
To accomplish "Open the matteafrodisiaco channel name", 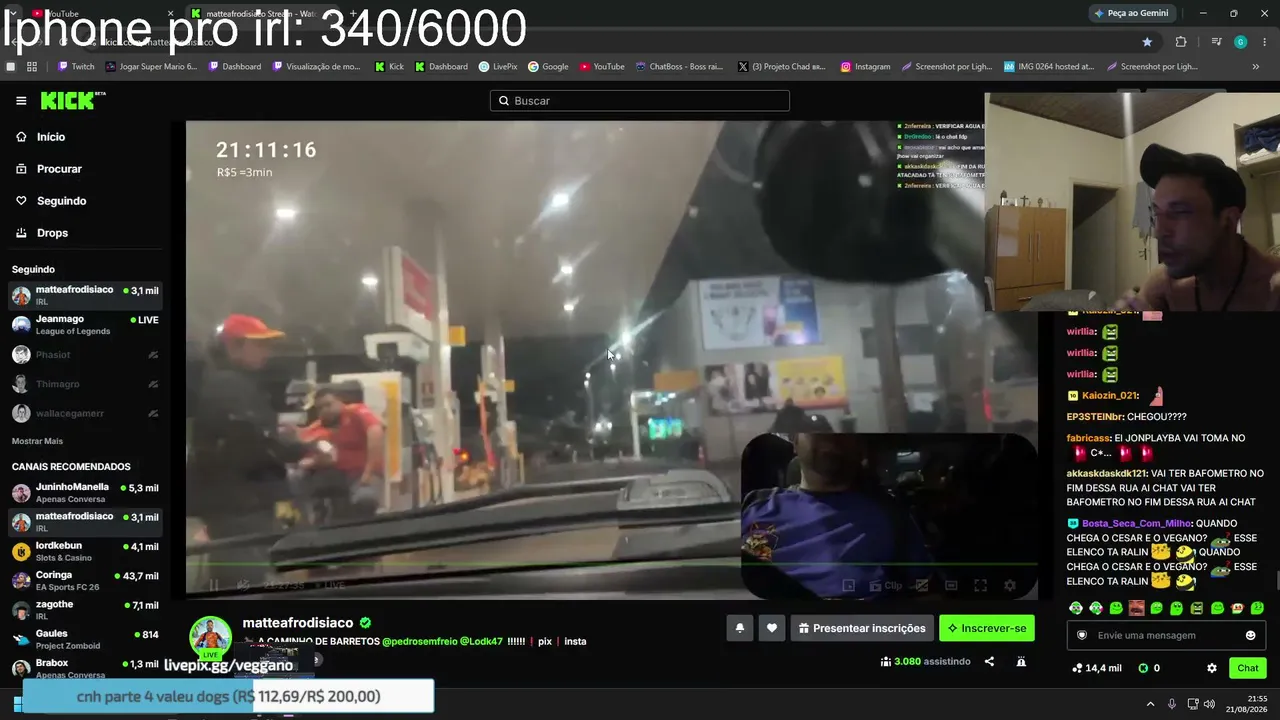I will coord(298,623).
